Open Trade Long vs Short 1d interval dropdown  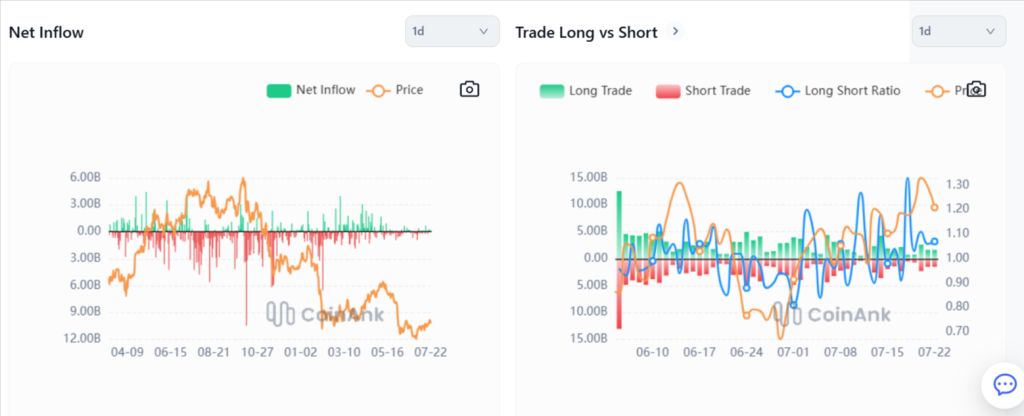click(x=959, y=31)
